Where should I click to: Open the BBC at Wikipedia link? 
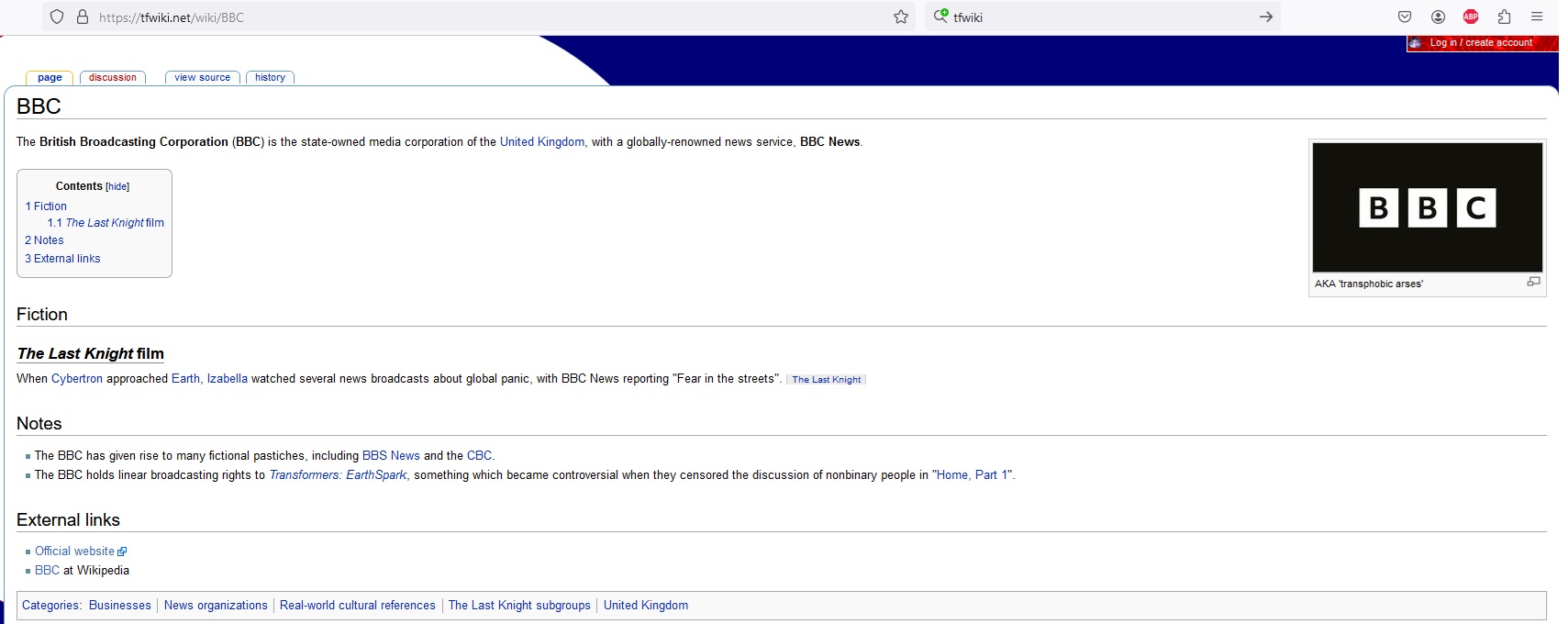47,571
